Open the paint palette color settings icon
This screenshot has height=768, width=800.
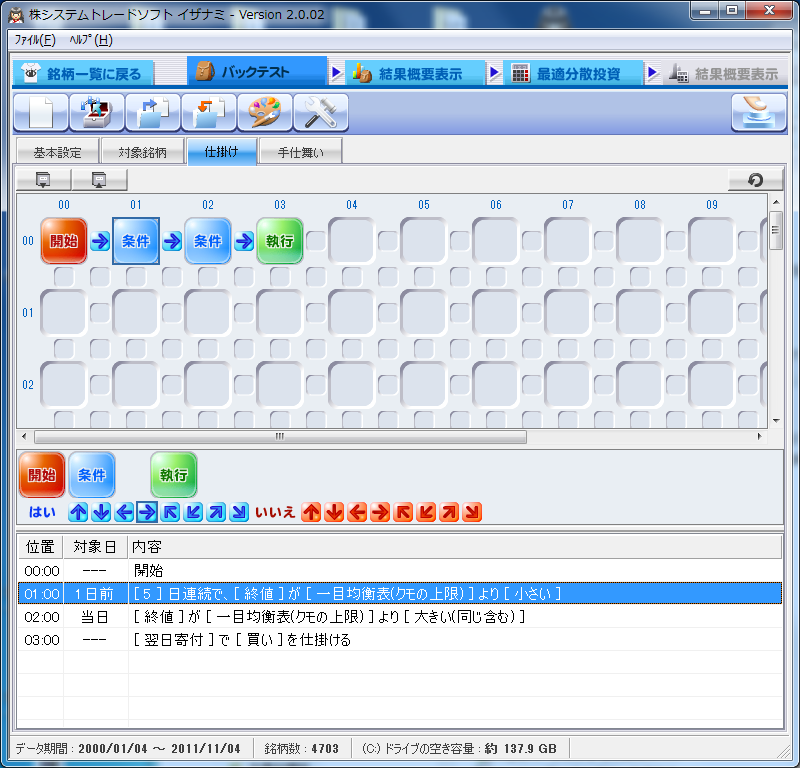pyautogui.click(x=265, y=112)
